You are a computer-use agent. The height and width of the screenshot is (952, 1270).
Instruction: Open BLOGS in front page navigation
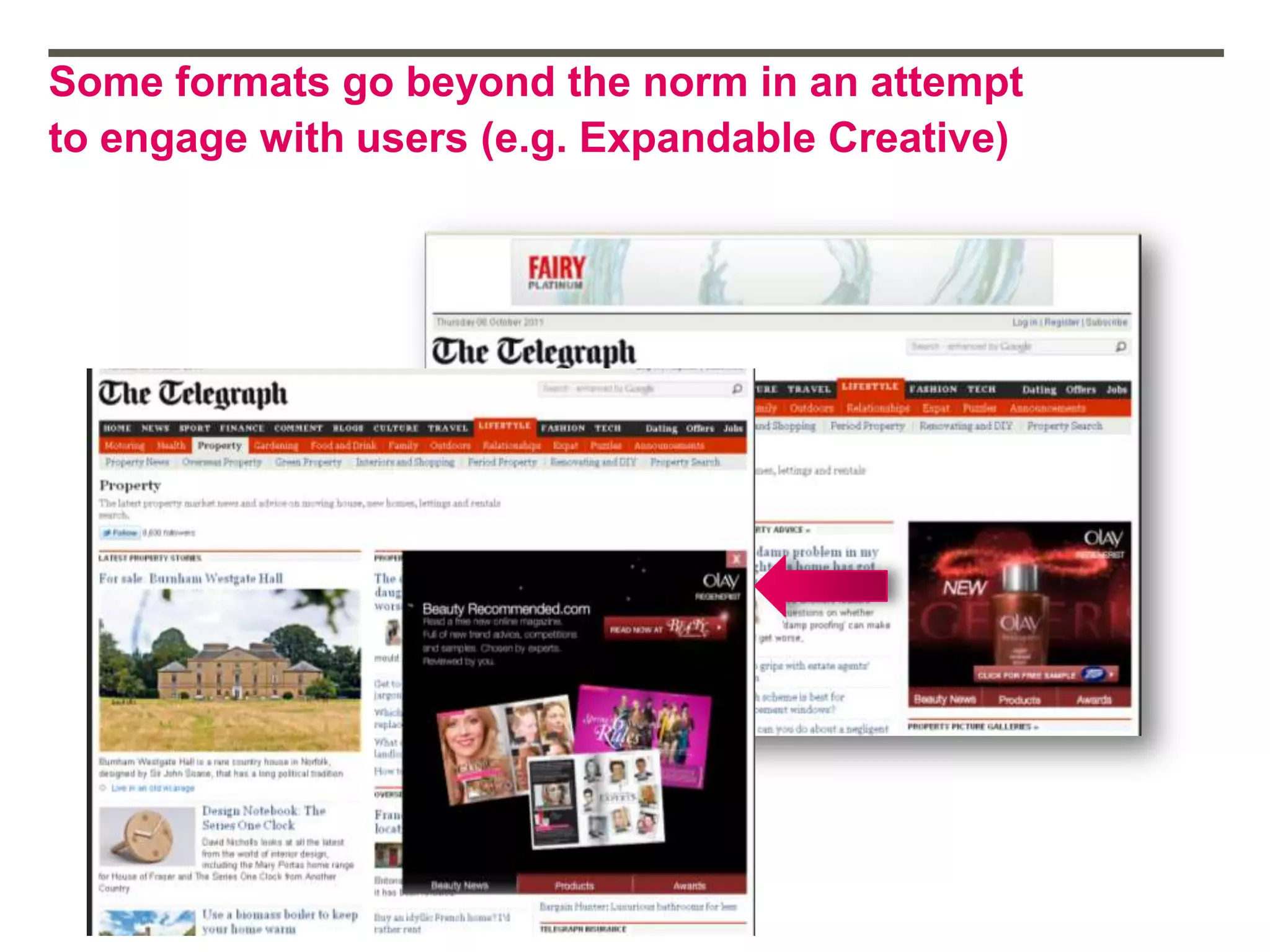tap(348, 428)
